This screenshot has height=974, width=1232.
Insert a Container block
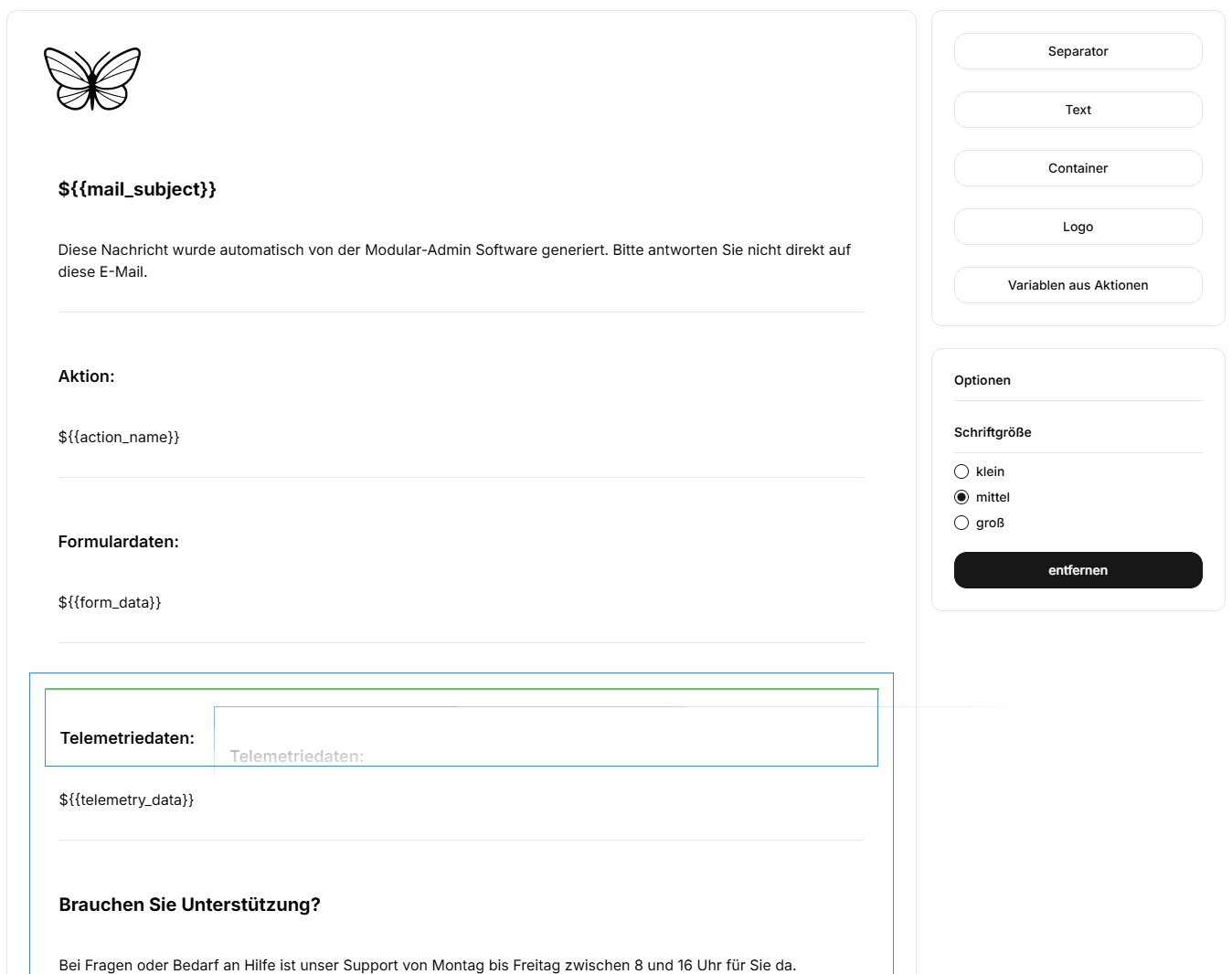coord(1078,168)
